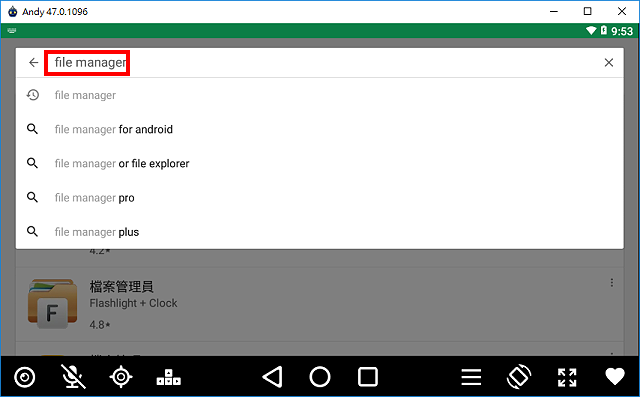This screenshot has height=397, width=640.
Task: Open overflow menu for Flashlight + Clock app
Action: [611, 283]
